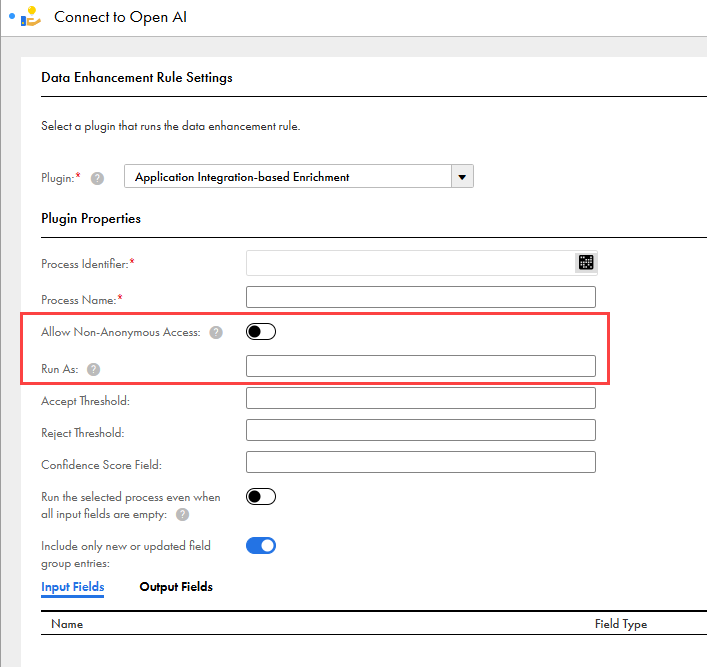Click the Run As input box
The image size is (707, 667).
[421, 366]
